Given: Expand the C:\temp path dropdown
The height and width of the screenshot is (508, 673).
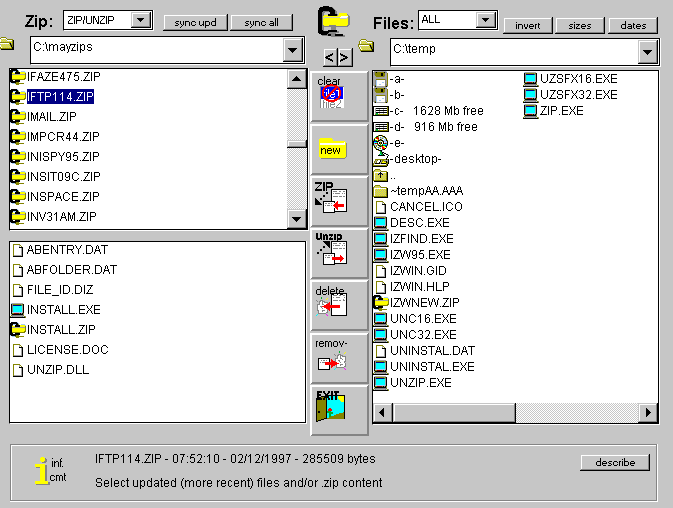Looking at the screenshot, I should 647,52.
